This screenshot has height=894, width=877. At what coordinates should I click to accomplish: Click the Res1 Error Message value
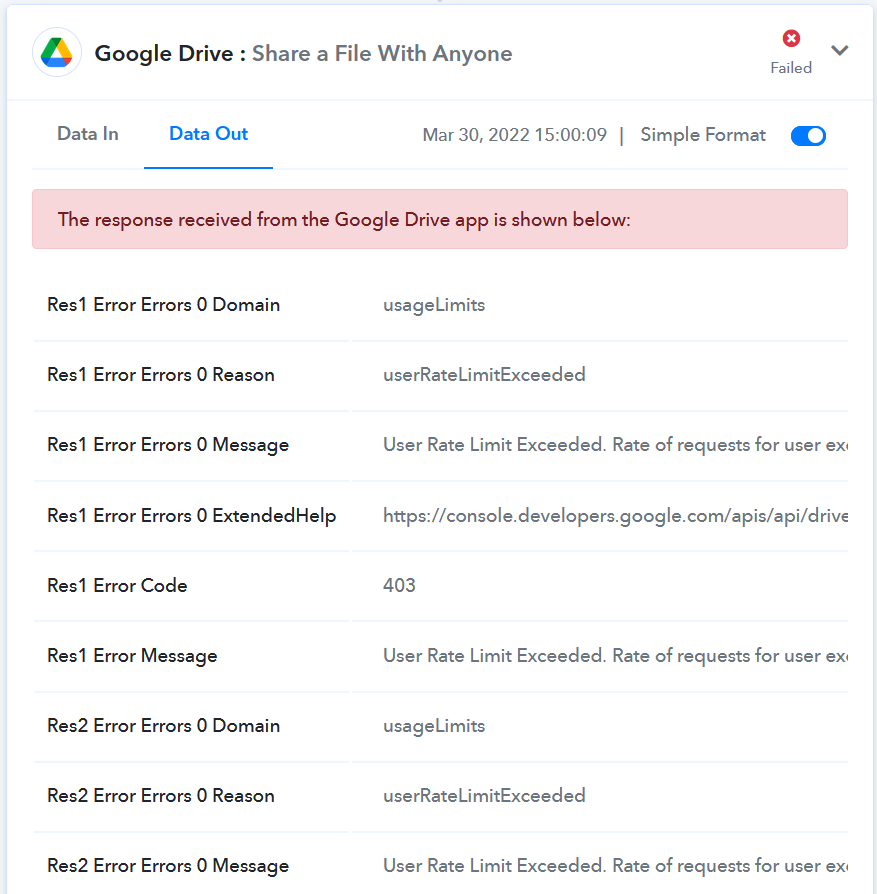pyautogui.click(x=615, y=656)
